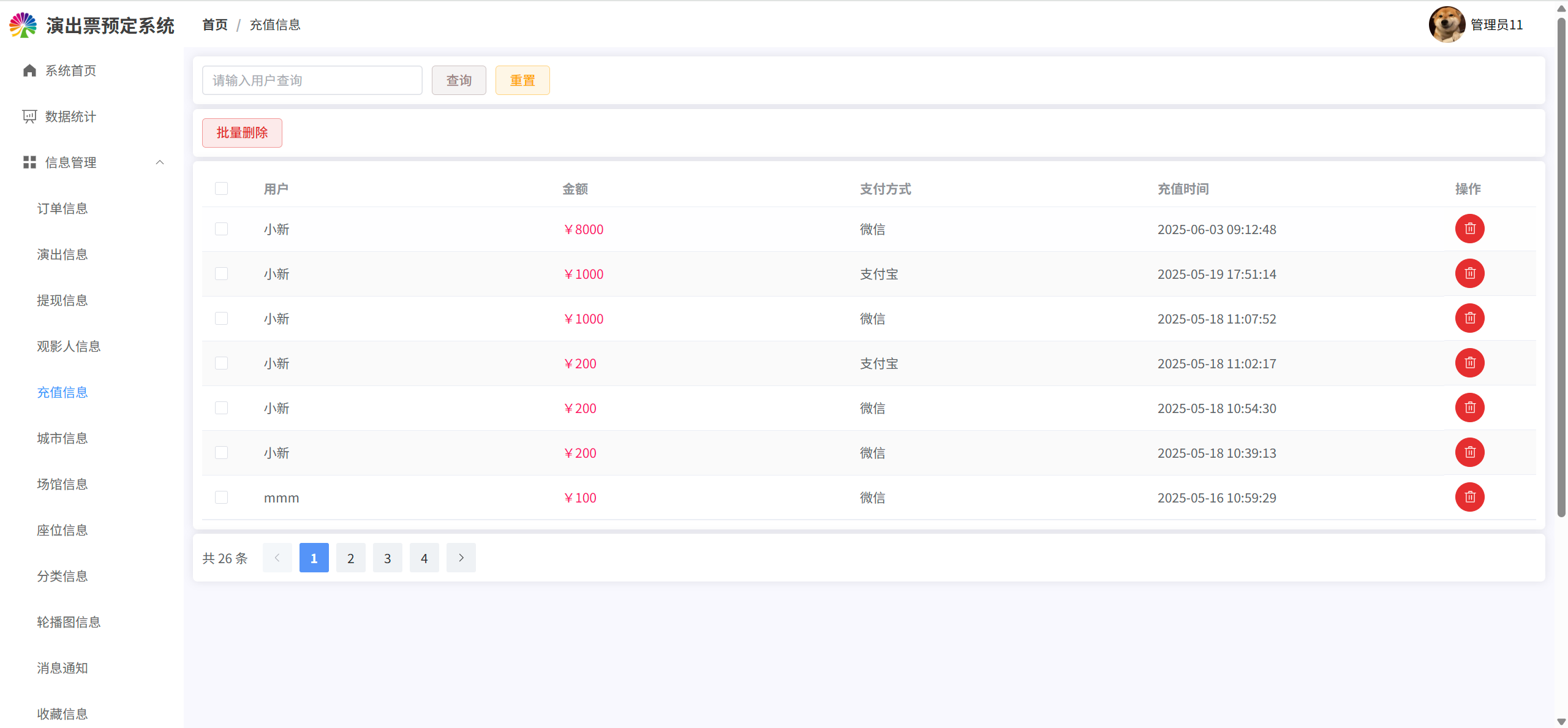1568x728 pixels.
Task: Toggle the select-all header checkbox
Action: [221, 188]
